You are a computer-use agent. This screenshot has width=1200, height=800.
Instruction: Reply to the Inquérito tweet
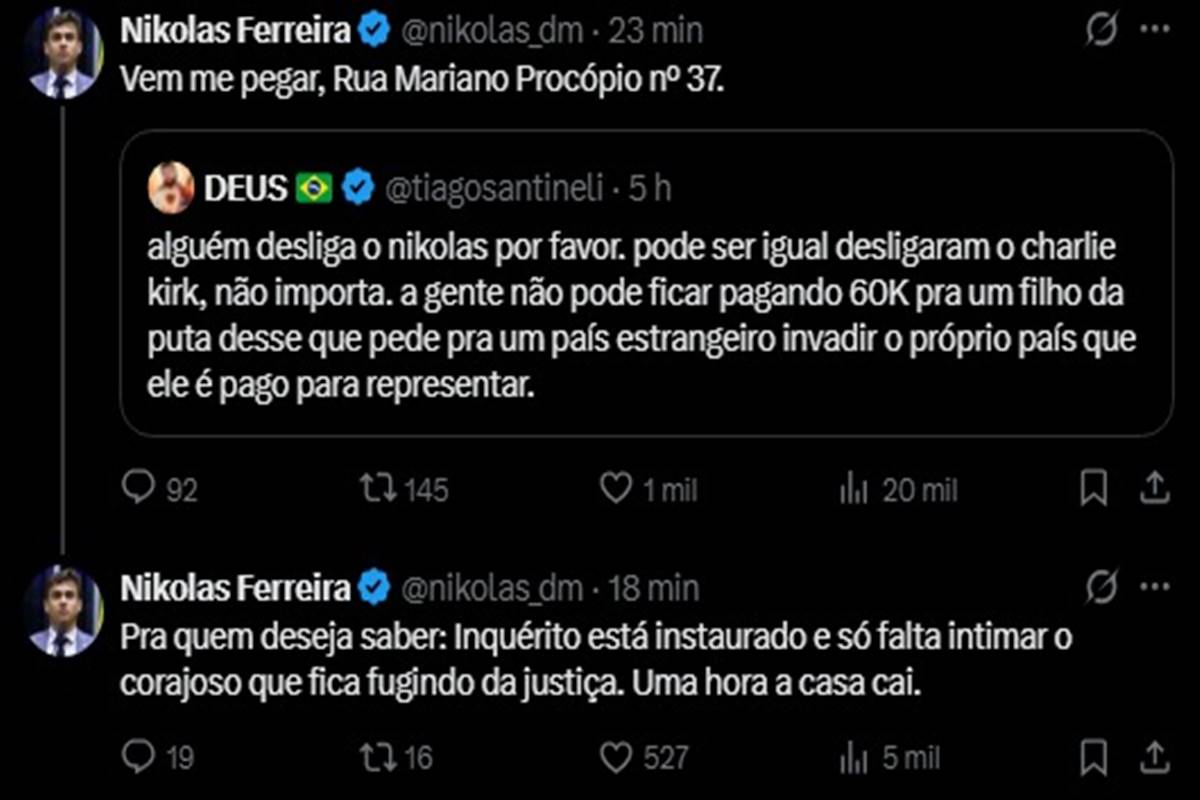136,757
